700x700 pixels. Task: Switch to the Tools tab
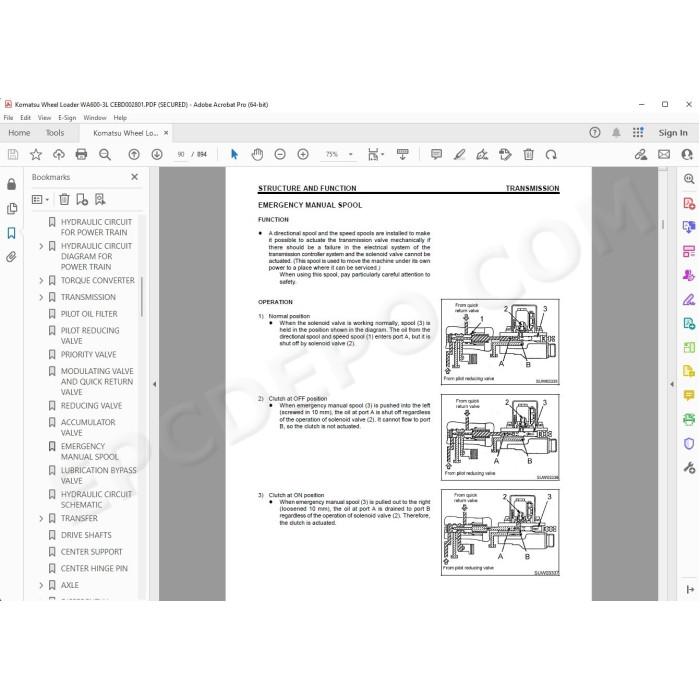tap(55, 133)
